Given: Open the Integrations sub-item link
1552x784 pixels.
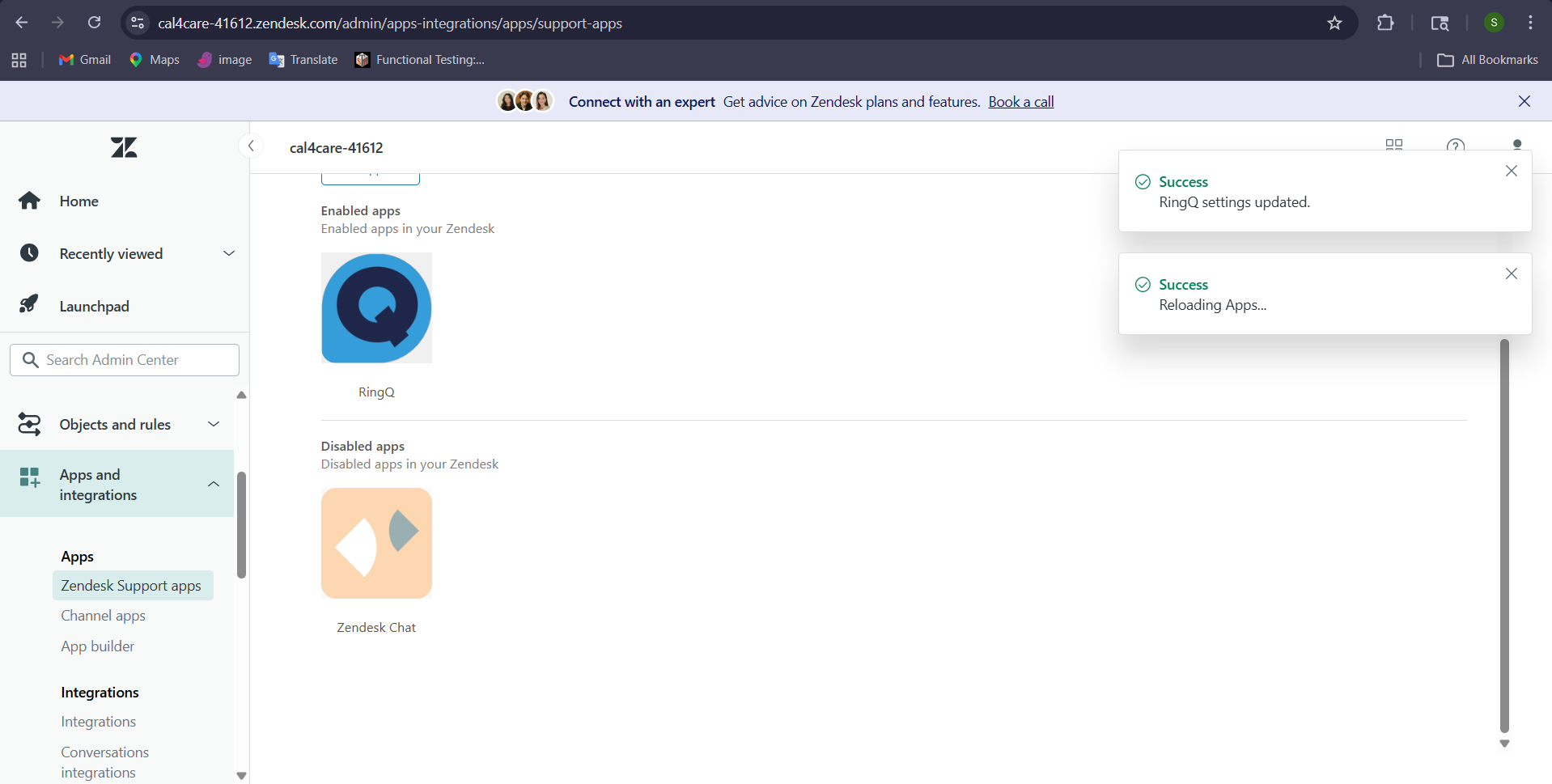Looking at the screenshot, I should click(x=99, y=722).
